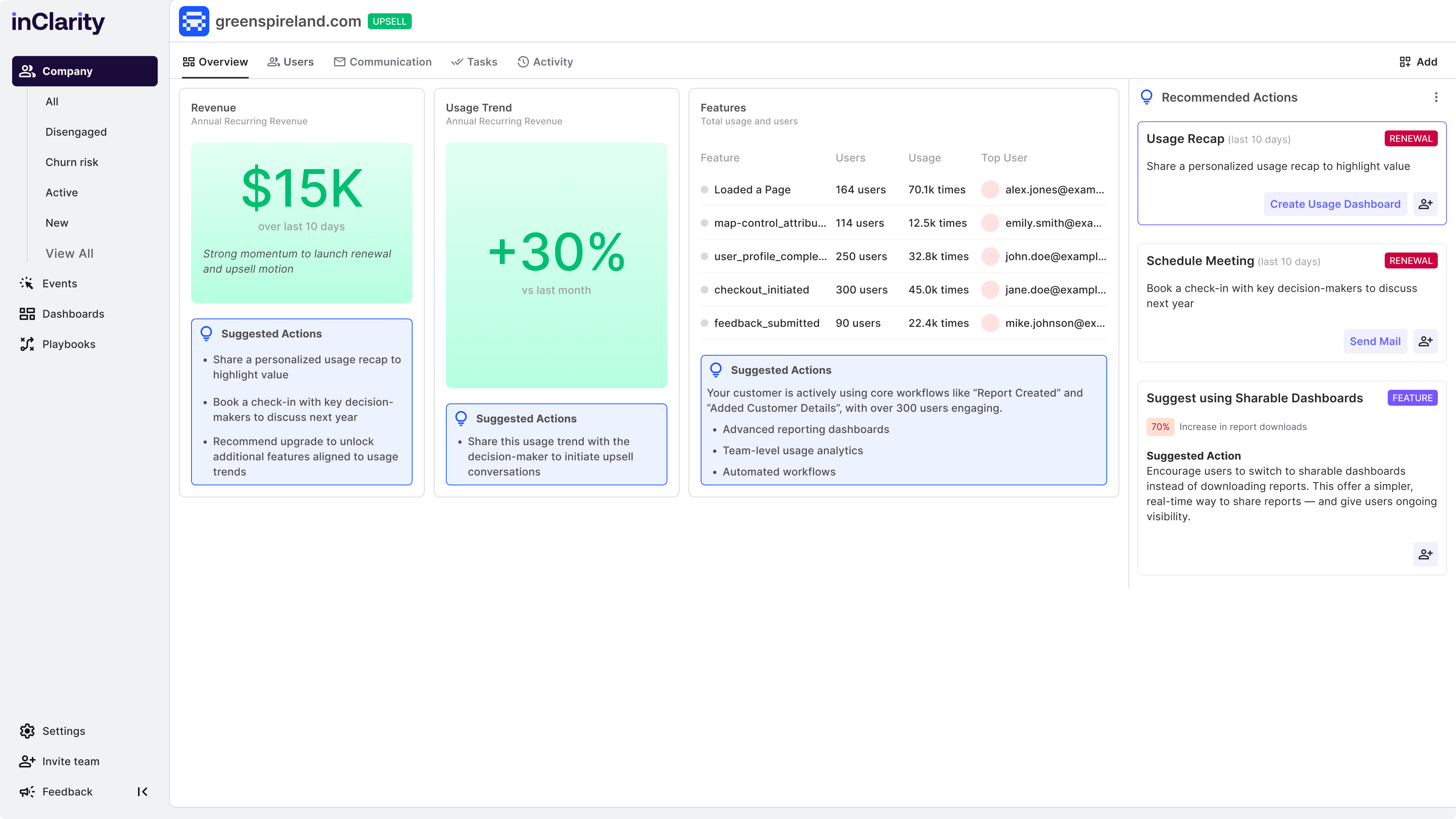
Task: Open Playbooks in the sidebar
Action: (x=68, y=344)
